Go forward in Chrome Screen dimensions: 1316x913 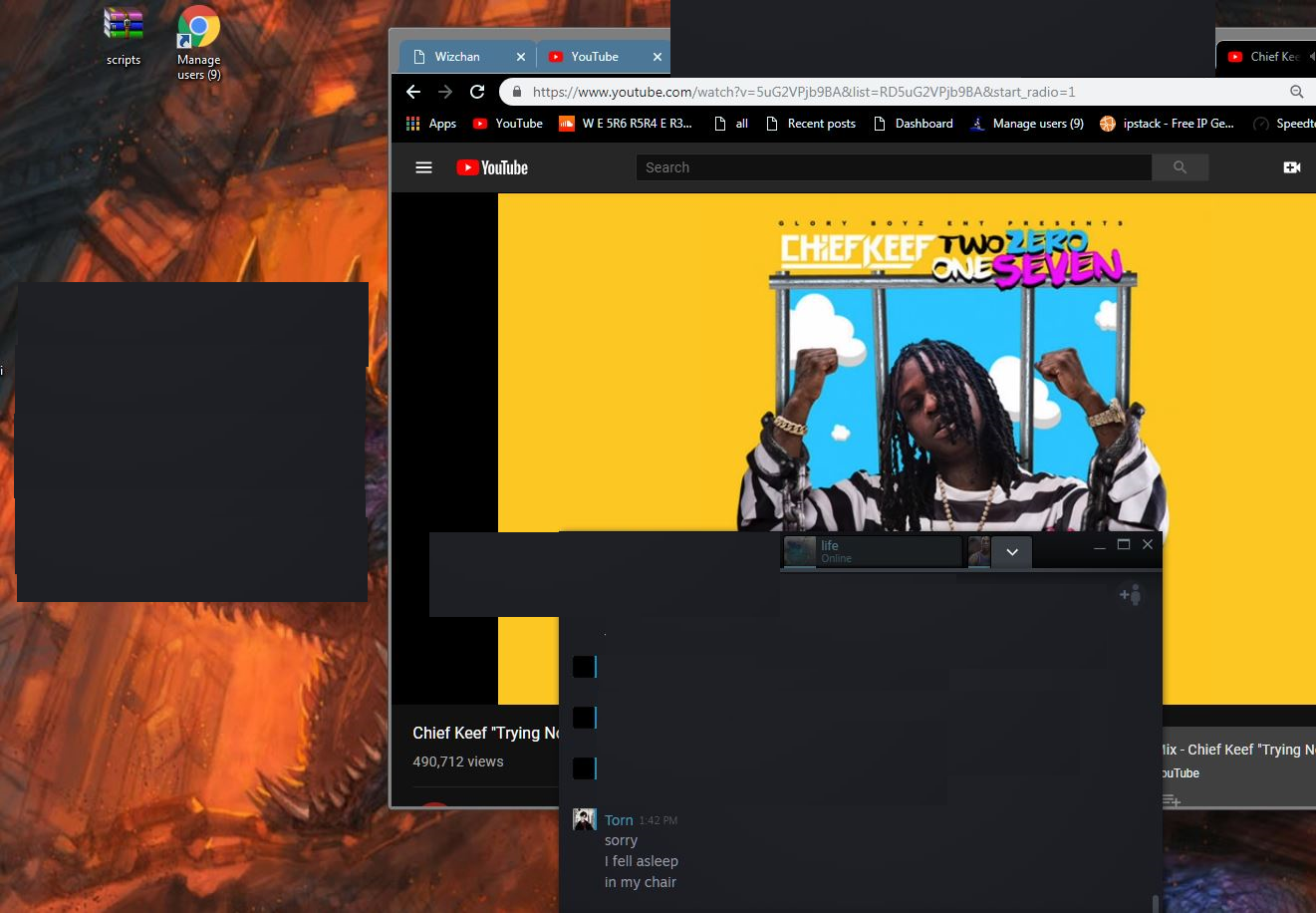pos(445,92)
